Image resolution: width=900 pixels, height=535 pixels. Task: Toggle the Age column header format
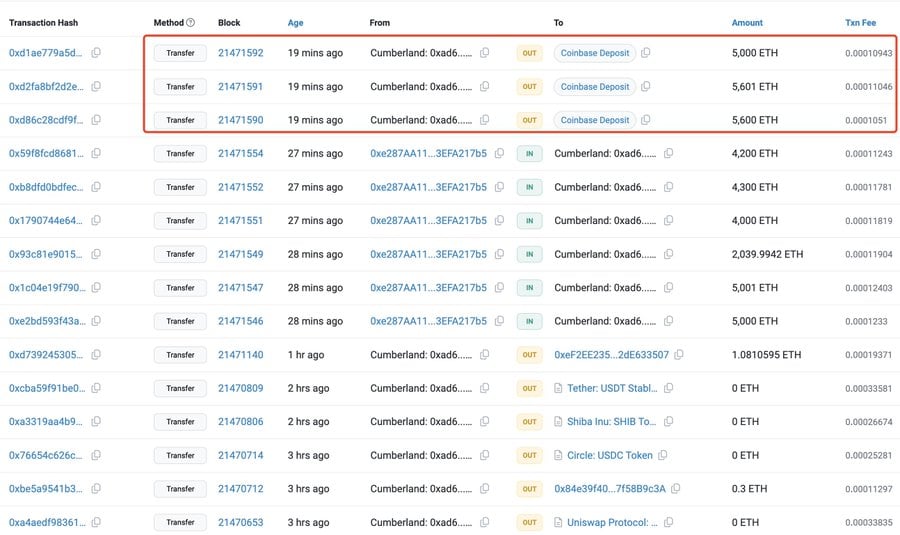[x=296, y=22]
